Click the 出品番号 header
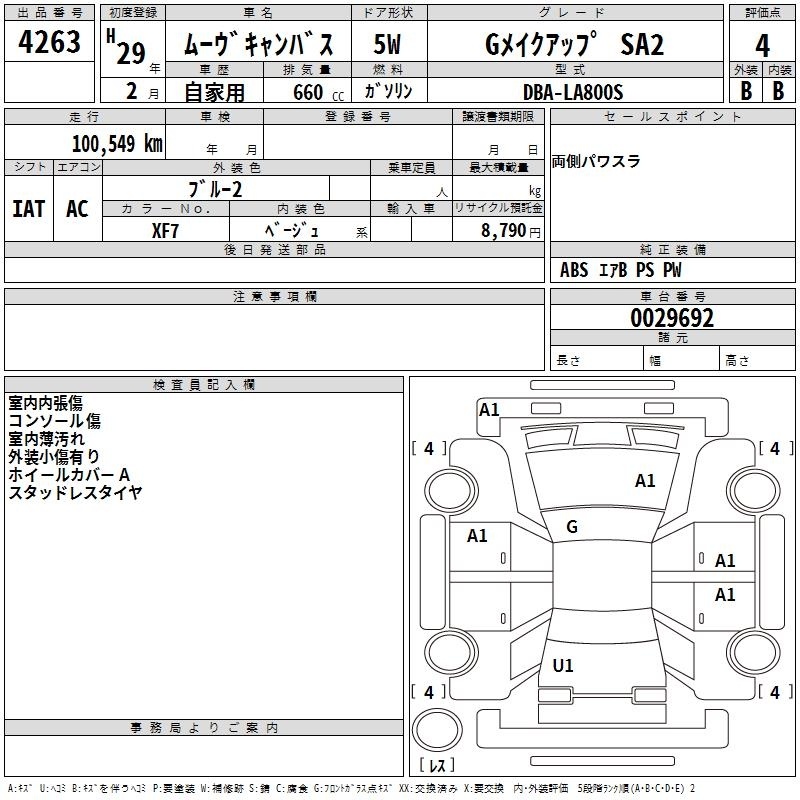This screenshot has width=800, height=800. pos(49,13)
